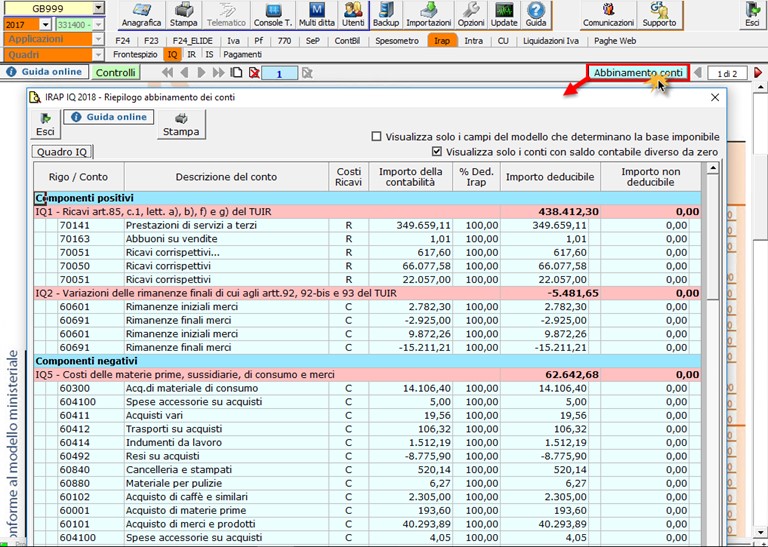768x547 pixels.
Task: Switch to Iva application tab
Action: click(x=233, y=41)
